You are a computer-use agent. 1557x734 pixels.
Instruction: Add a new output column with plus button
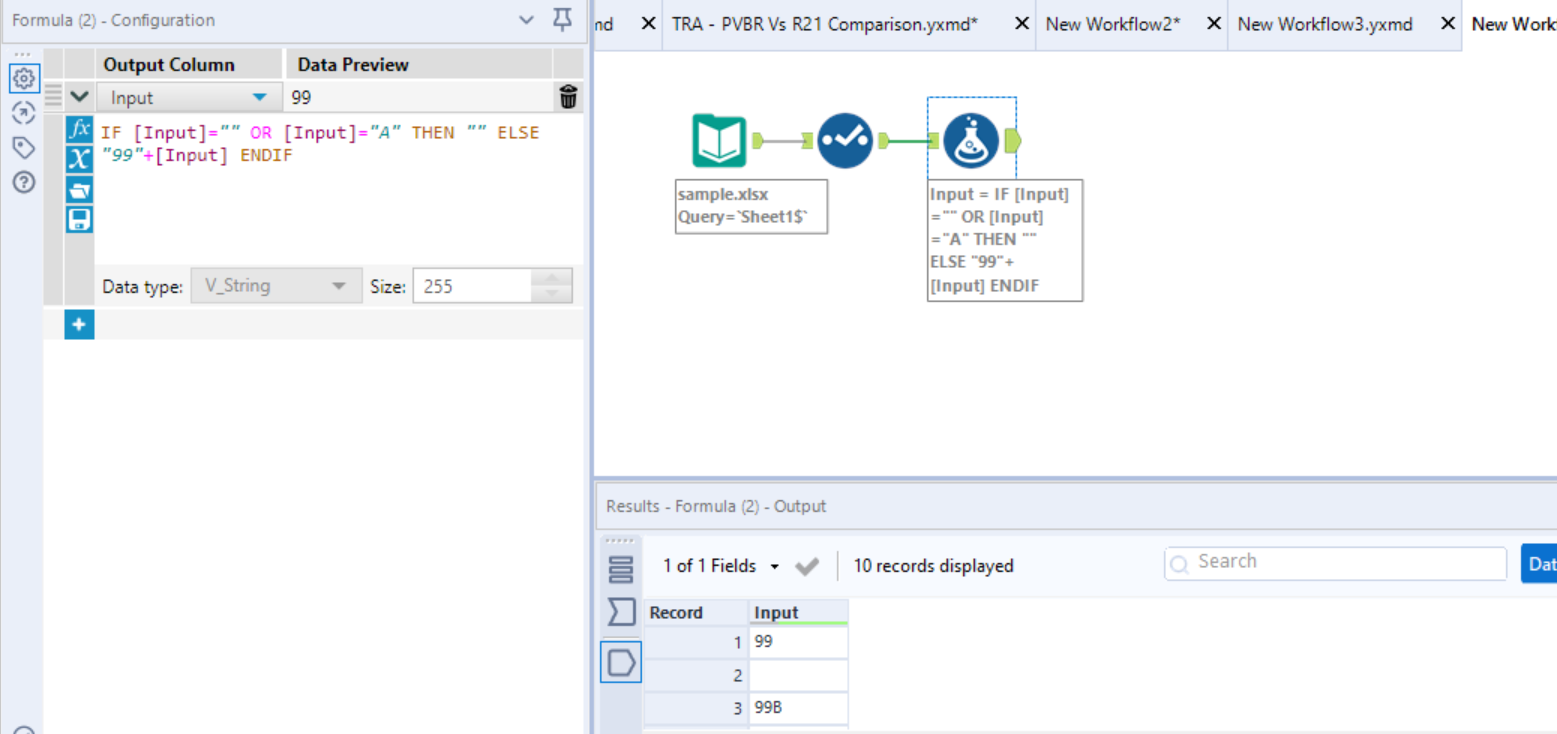click(x=79, y=324)
